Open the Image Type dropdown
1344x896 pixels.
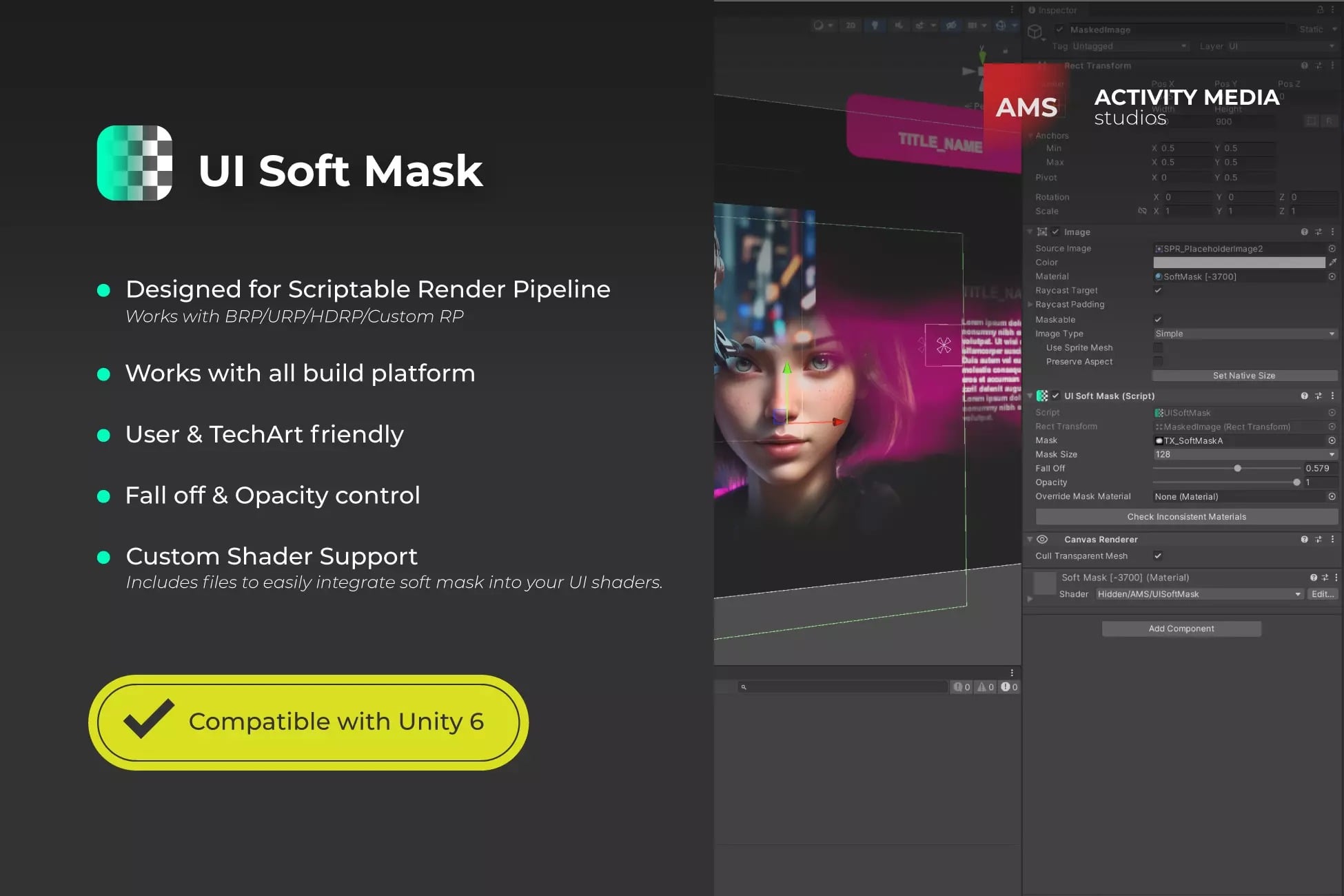tap(1244, 334)
